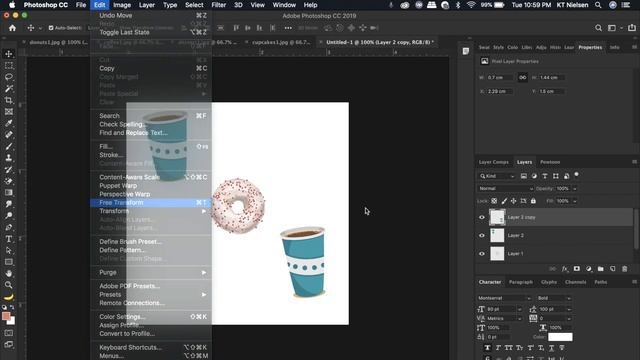Click the Home icon in the options bar

pyautogui.click(x=12, y=28)
